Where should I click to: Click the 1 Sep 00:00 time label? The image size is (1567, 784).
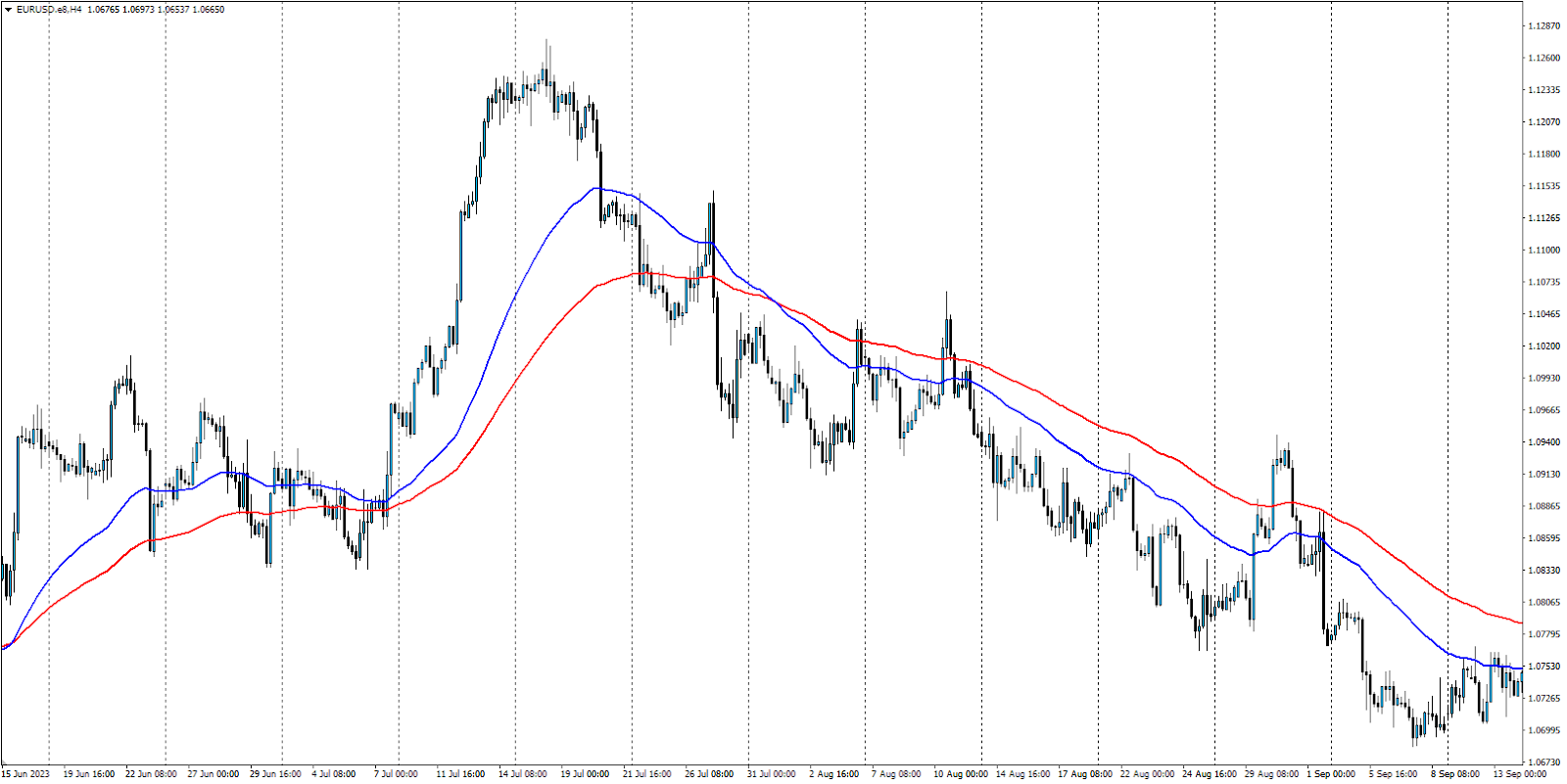(x=1331, y=774)
